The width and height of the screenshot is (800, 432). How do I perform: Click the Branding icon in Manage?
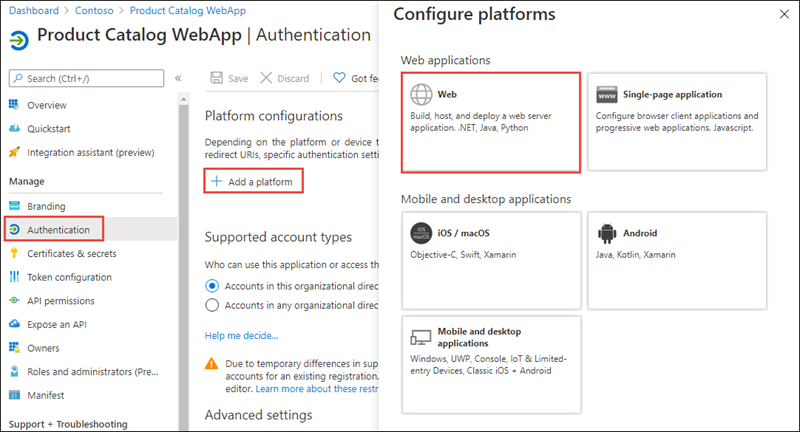point(14,206)
